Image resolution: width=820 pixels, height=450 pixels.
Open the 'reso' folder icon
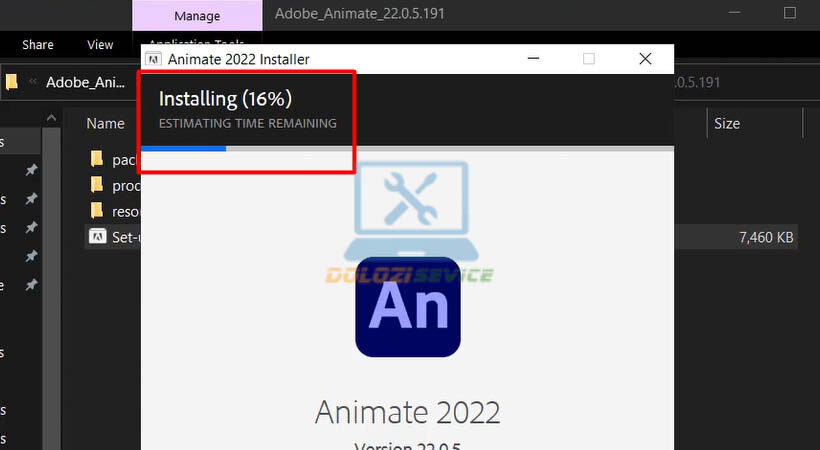click(x=97, y=211)
